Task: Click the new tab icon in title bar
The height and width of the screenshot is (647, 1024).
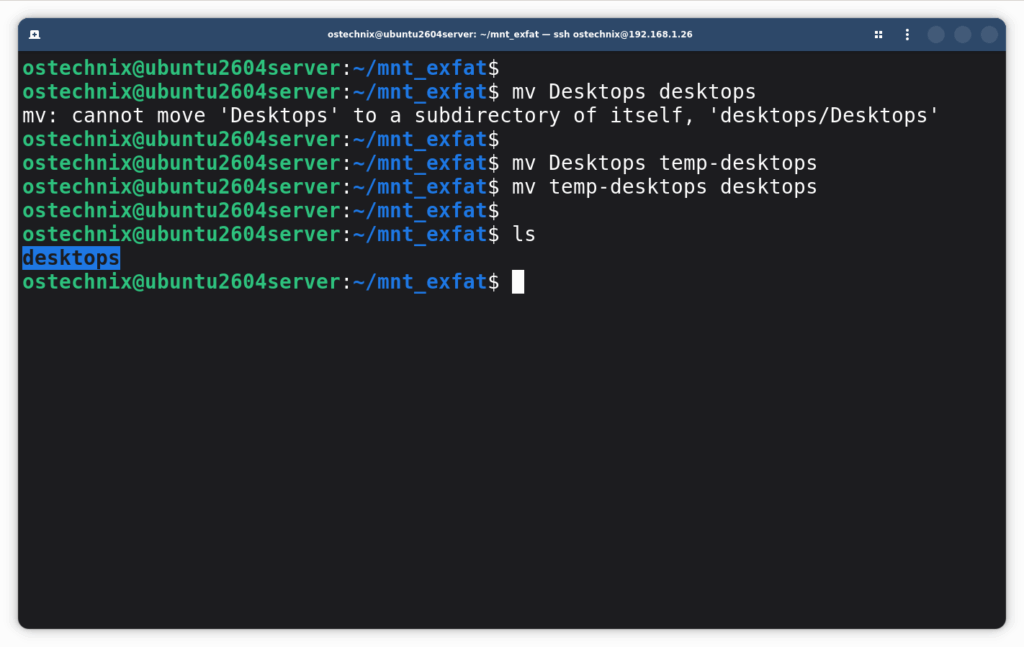Action: click(35, 35)
